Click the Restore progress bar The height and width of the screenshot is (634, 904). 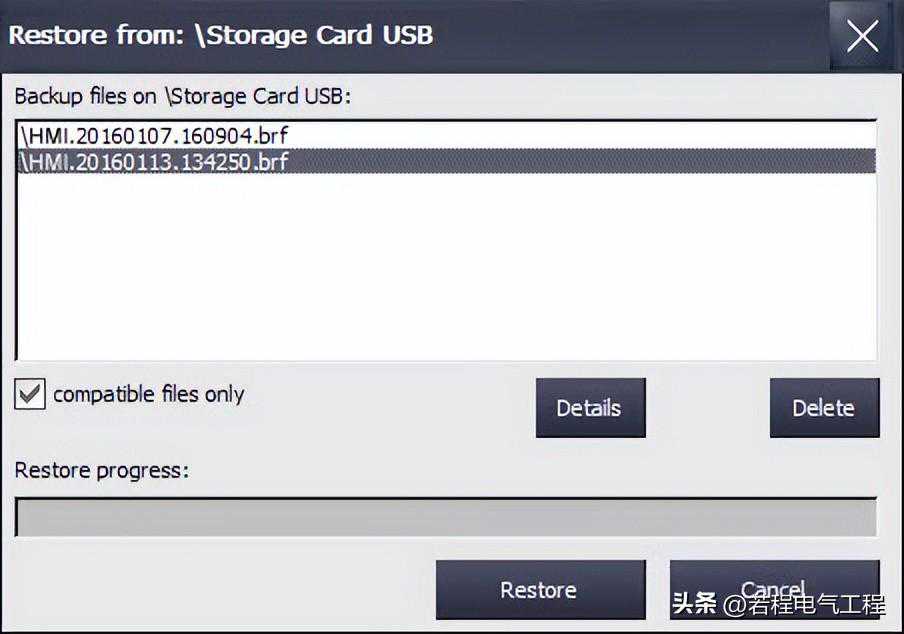[446, 517]
